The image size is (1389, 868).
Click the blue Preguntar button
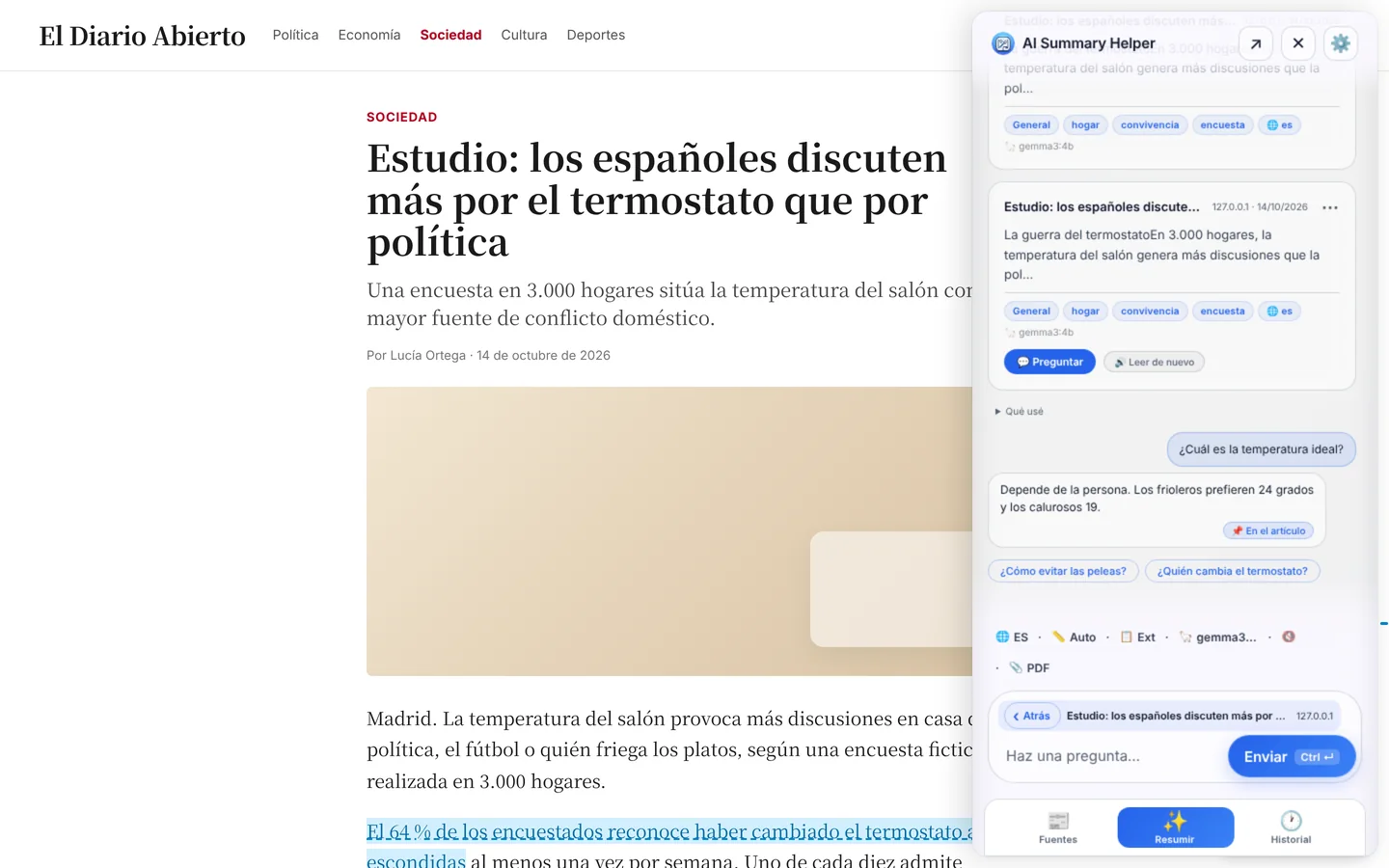pyautogui.click(x=1049, y=362)
